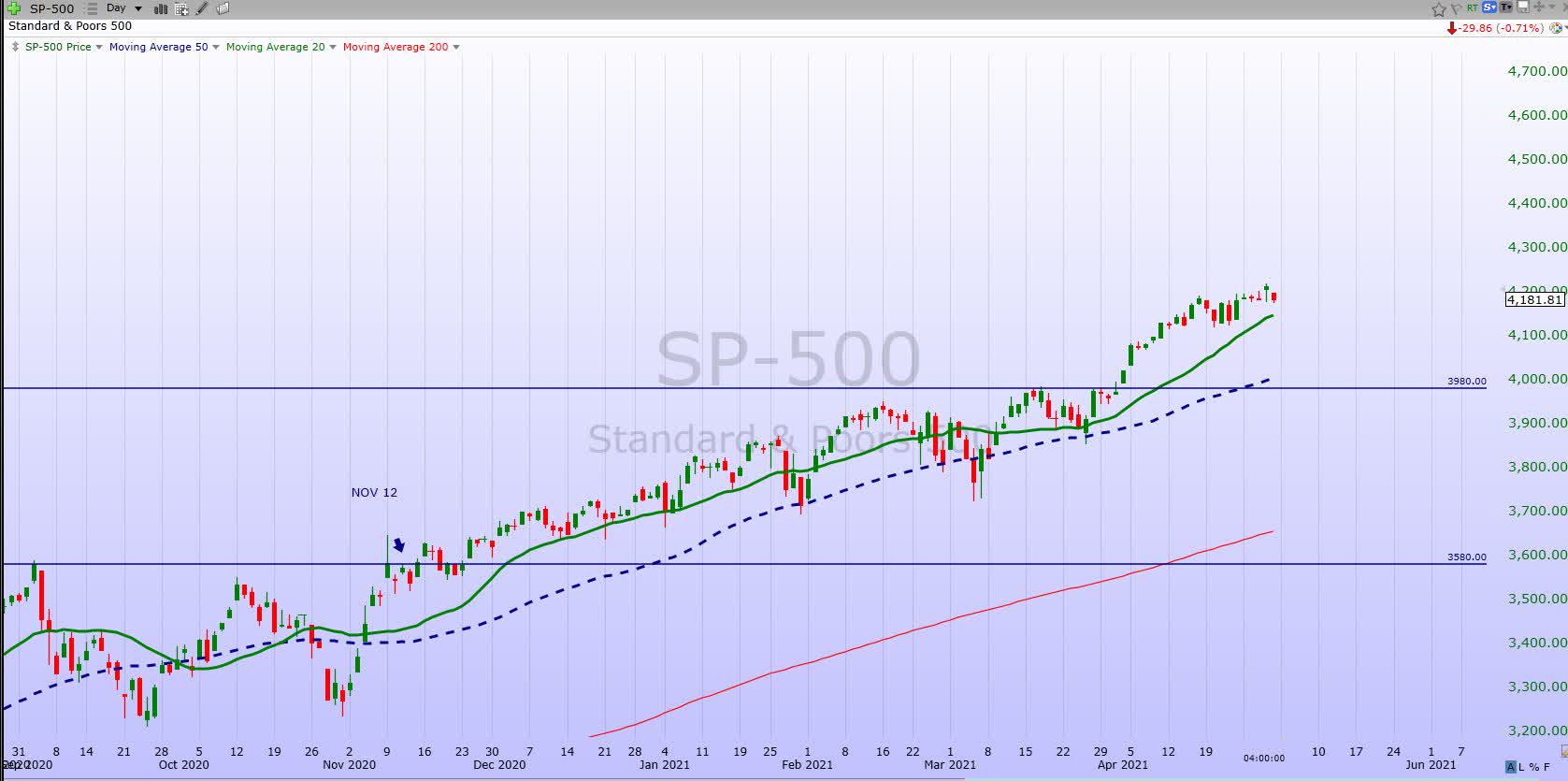Click the Feb 2021 date axis label
Image resolution: width=1568 pixels, height=781 pixels.
click(x=807, y=764)
